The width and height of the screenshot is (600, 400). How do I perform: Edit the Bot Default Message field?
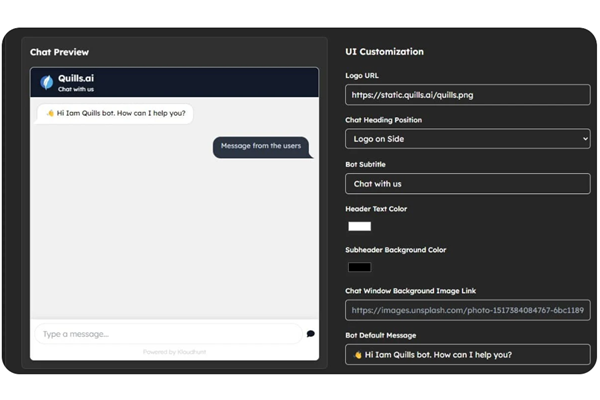(467, 354)
